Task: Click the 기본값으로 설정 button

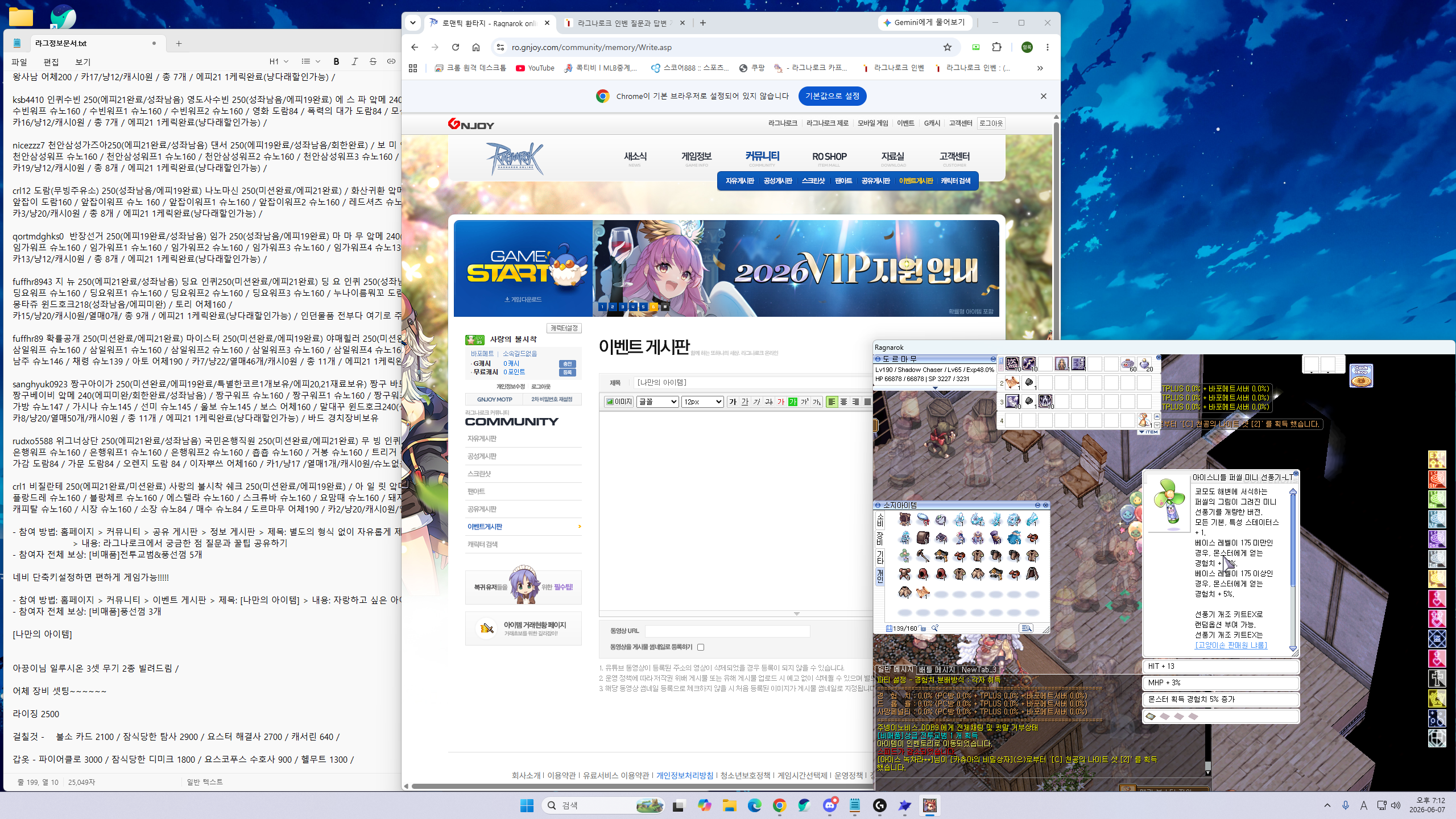Action: point(832,96)
